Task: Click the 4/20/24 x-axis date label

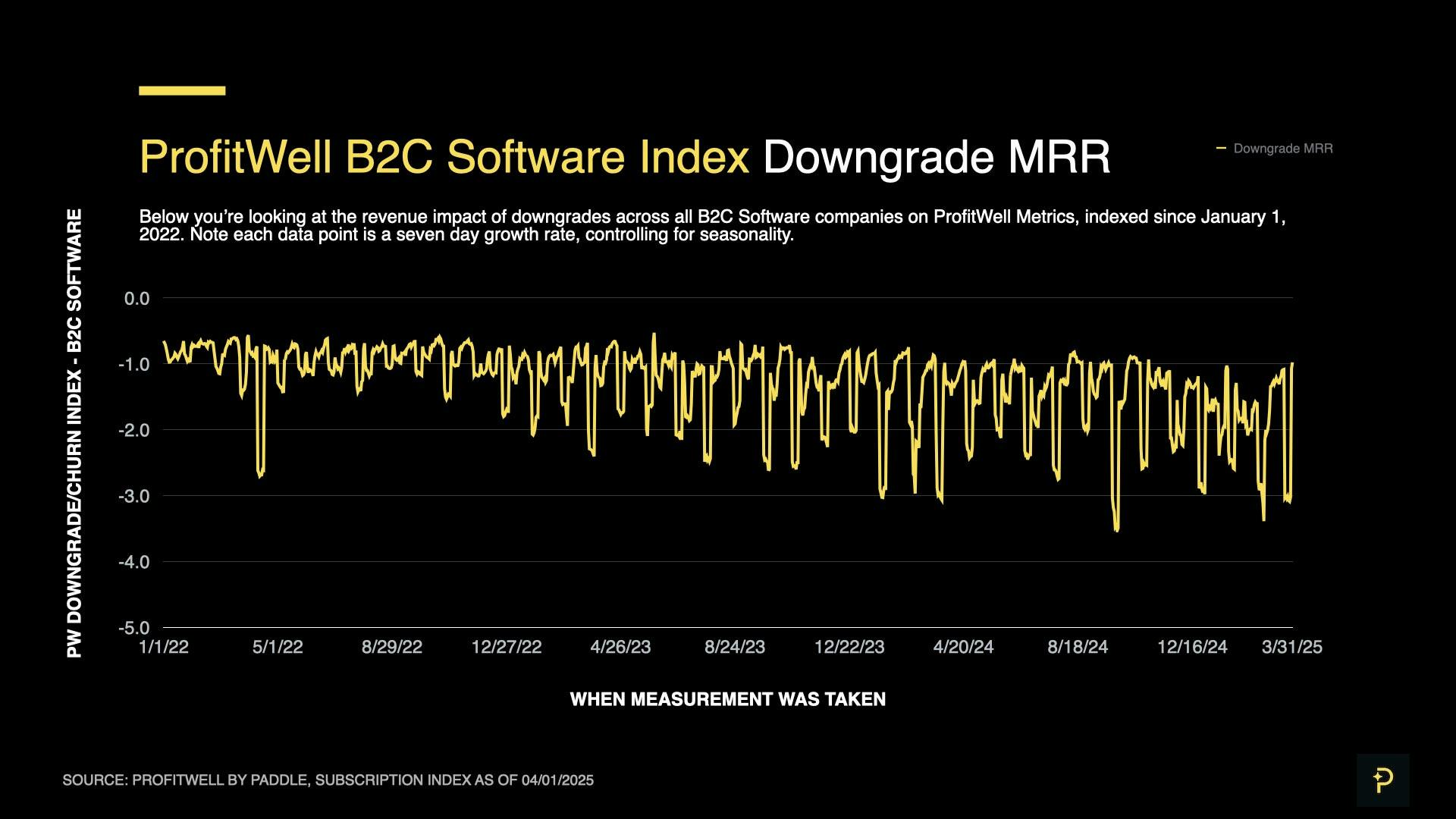Action: [963, 647]
